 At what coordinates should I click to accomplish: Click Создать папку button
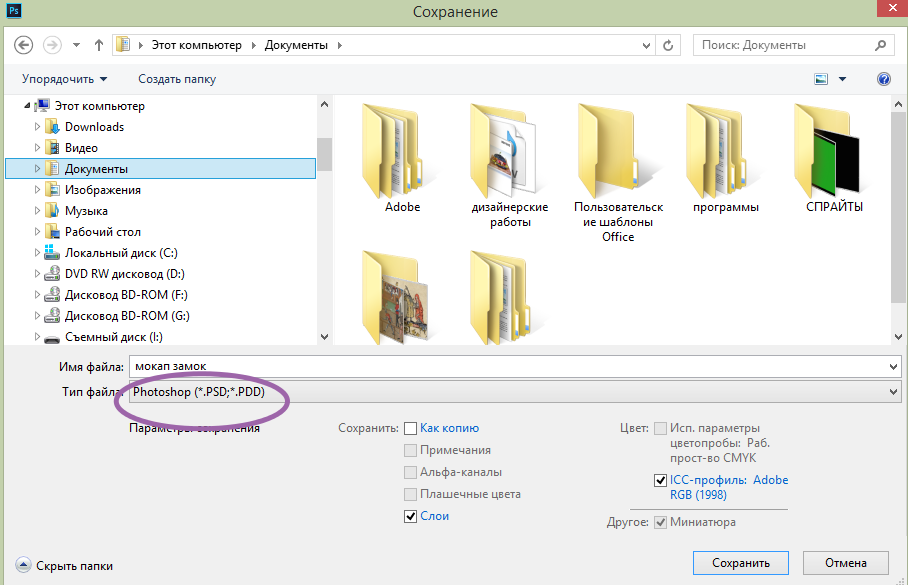(x=177, y=79)
